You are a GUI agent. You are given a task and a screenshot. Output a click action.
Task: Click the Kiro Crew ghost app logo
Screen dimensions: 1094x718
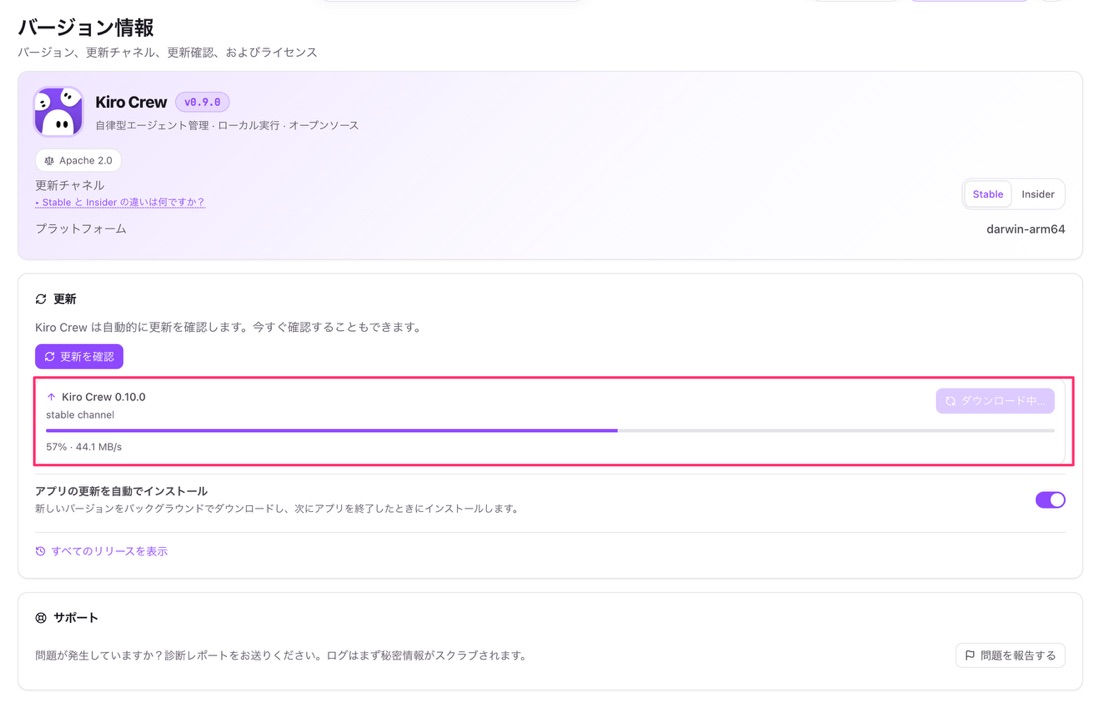coord(59,112)
